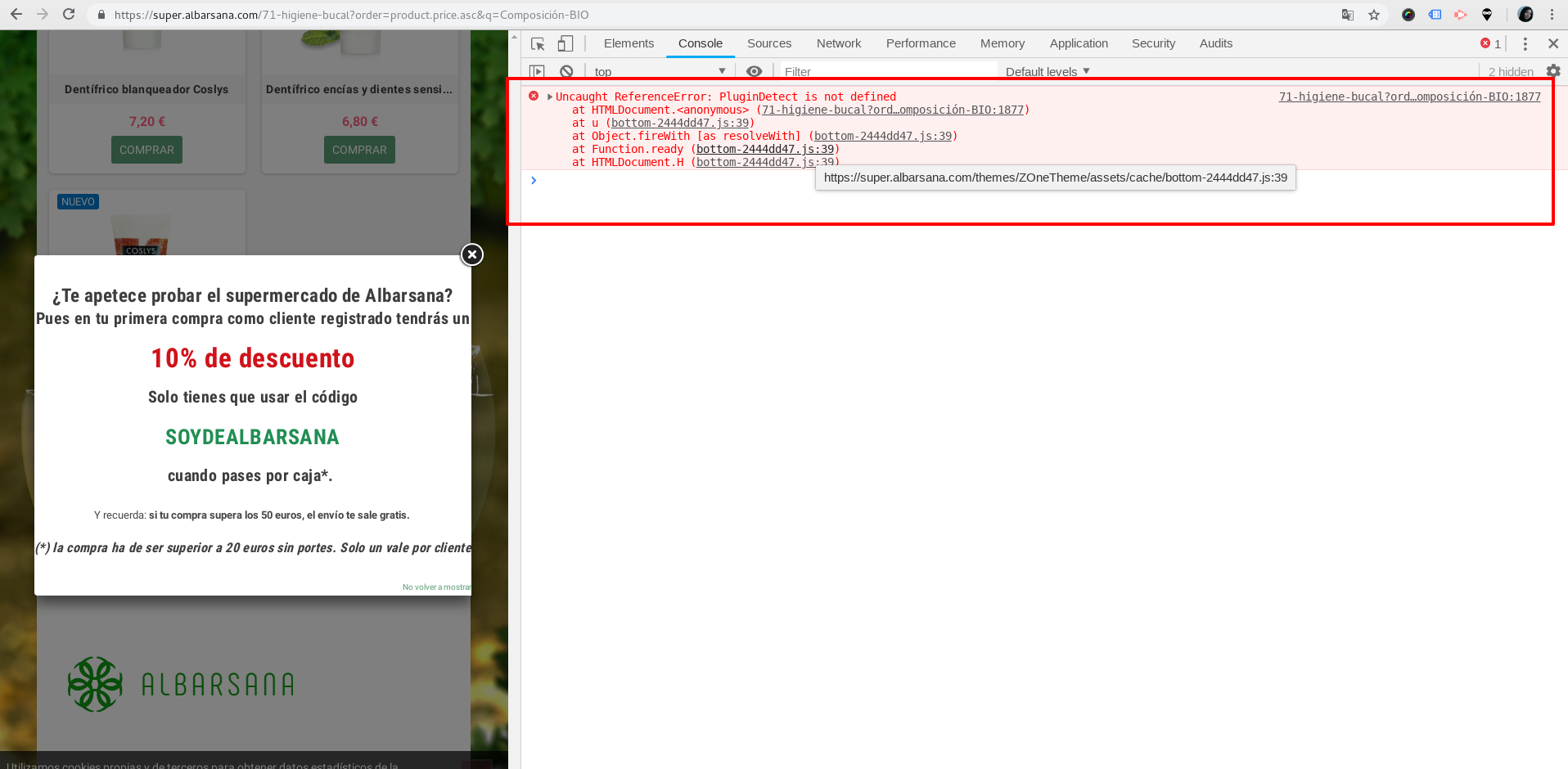Open Dentífrico encías y dientes sensi... title
The image size is (1568, 769).
[359, 89]
